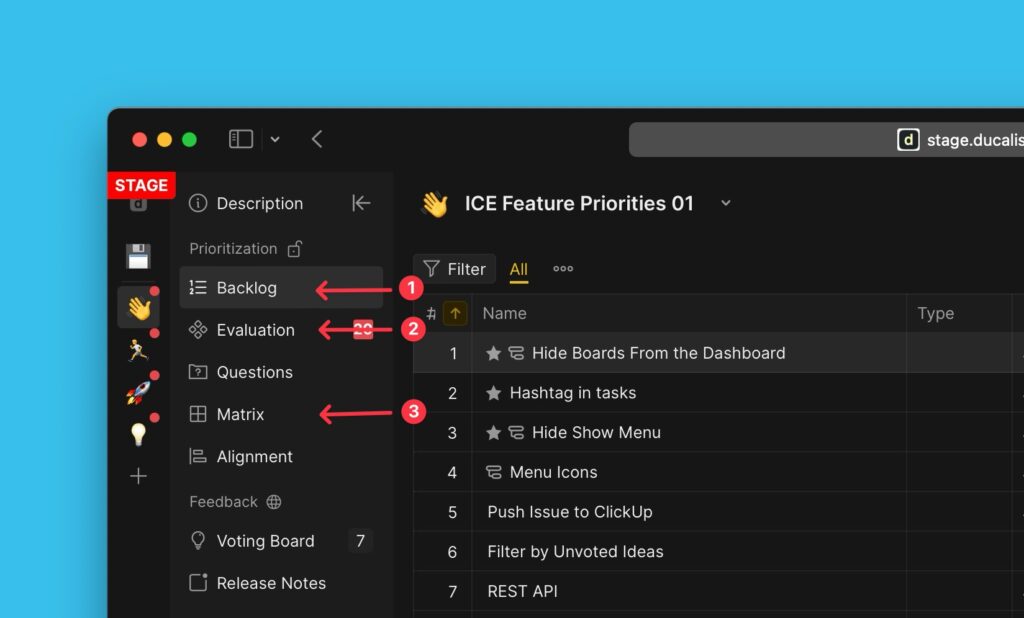
Task: Select the rocket board icon
Action: point(138,392)
